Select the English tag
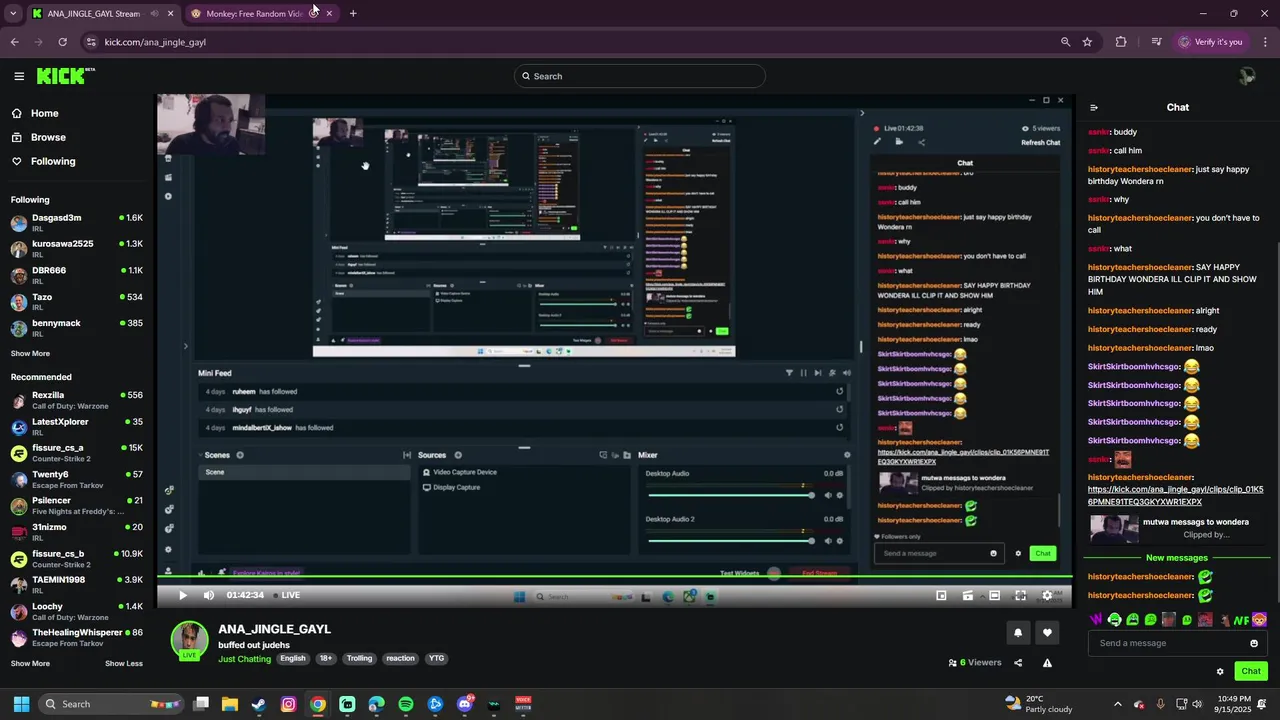 pos(293,659)
